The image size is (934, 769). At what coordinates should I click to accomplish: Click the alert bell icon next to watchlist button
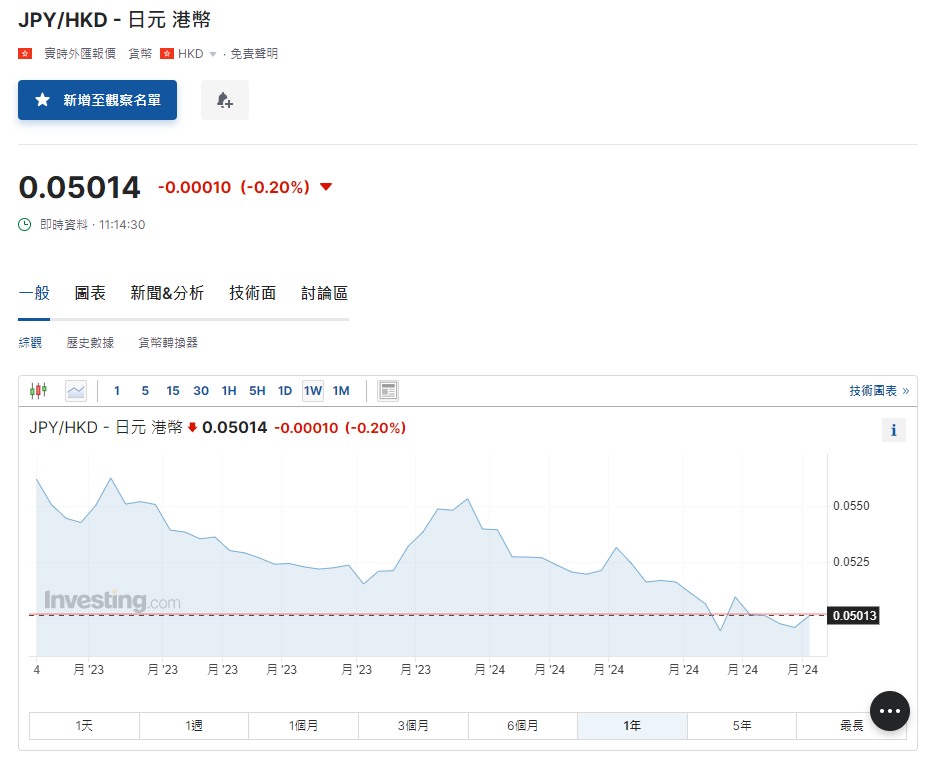224,100
